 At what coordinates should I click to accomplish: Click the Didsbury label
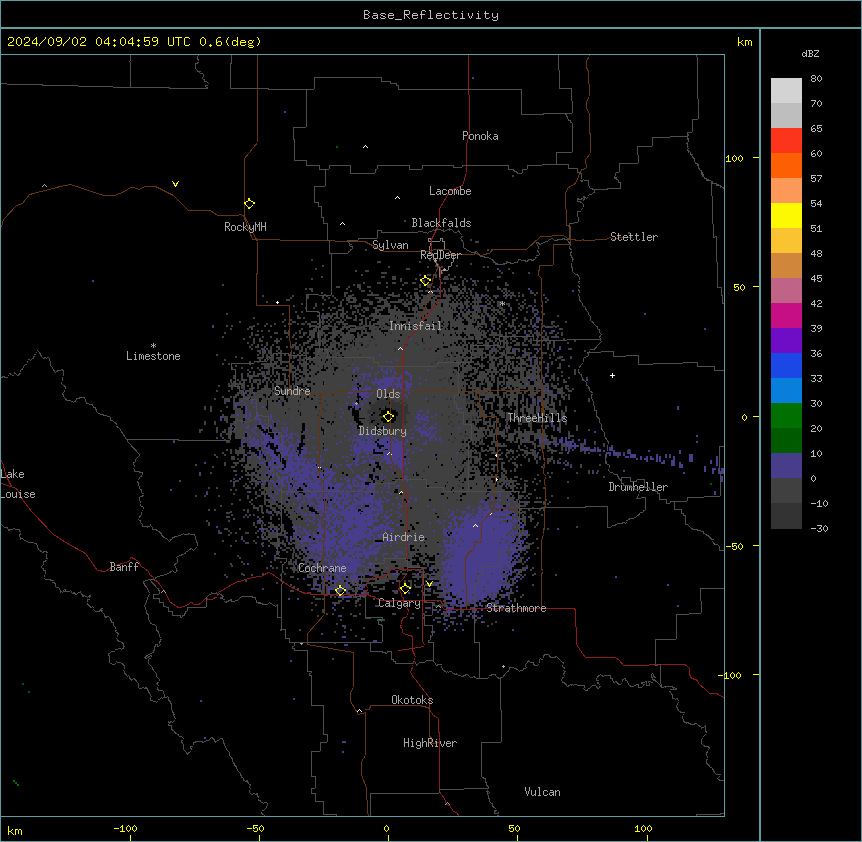coord(383,431)
